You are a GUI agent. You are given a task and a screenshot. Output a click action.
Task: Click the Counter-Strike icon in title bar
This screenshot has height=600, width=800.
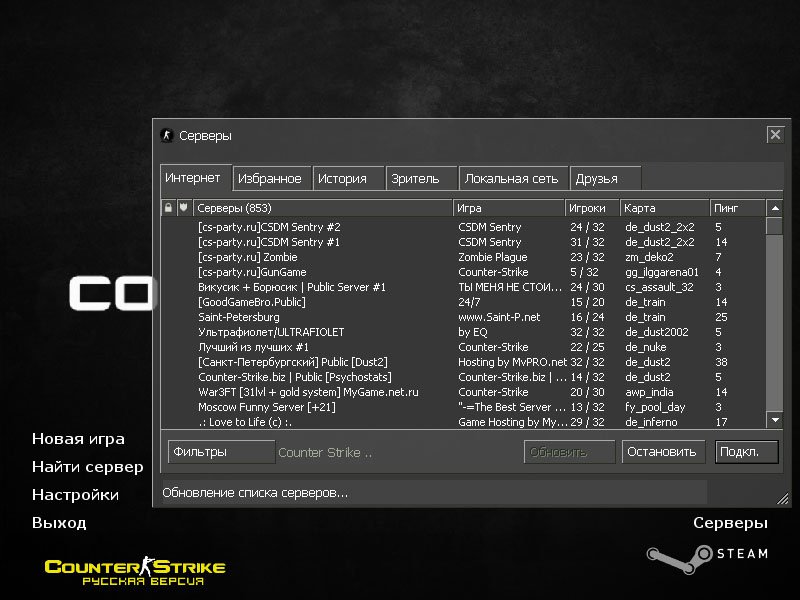pos(167,135)
